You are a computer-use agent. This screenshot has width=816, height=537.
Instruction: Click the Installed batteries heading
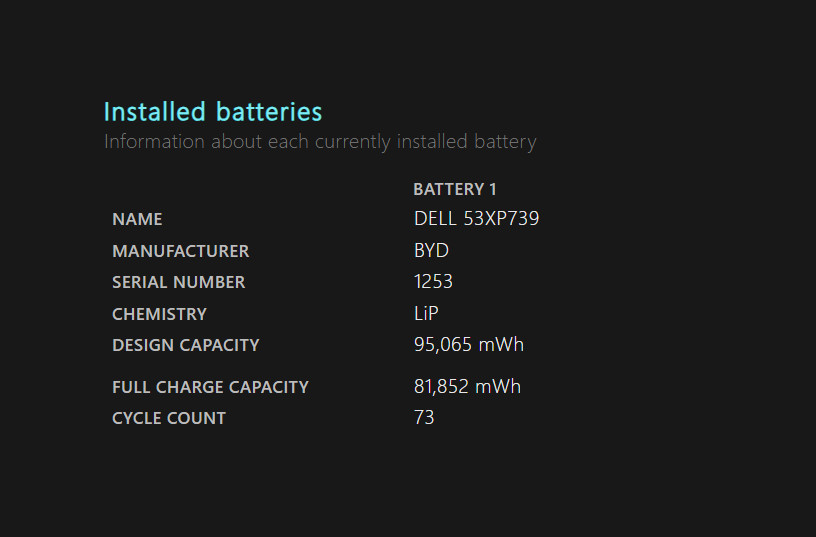213,112
